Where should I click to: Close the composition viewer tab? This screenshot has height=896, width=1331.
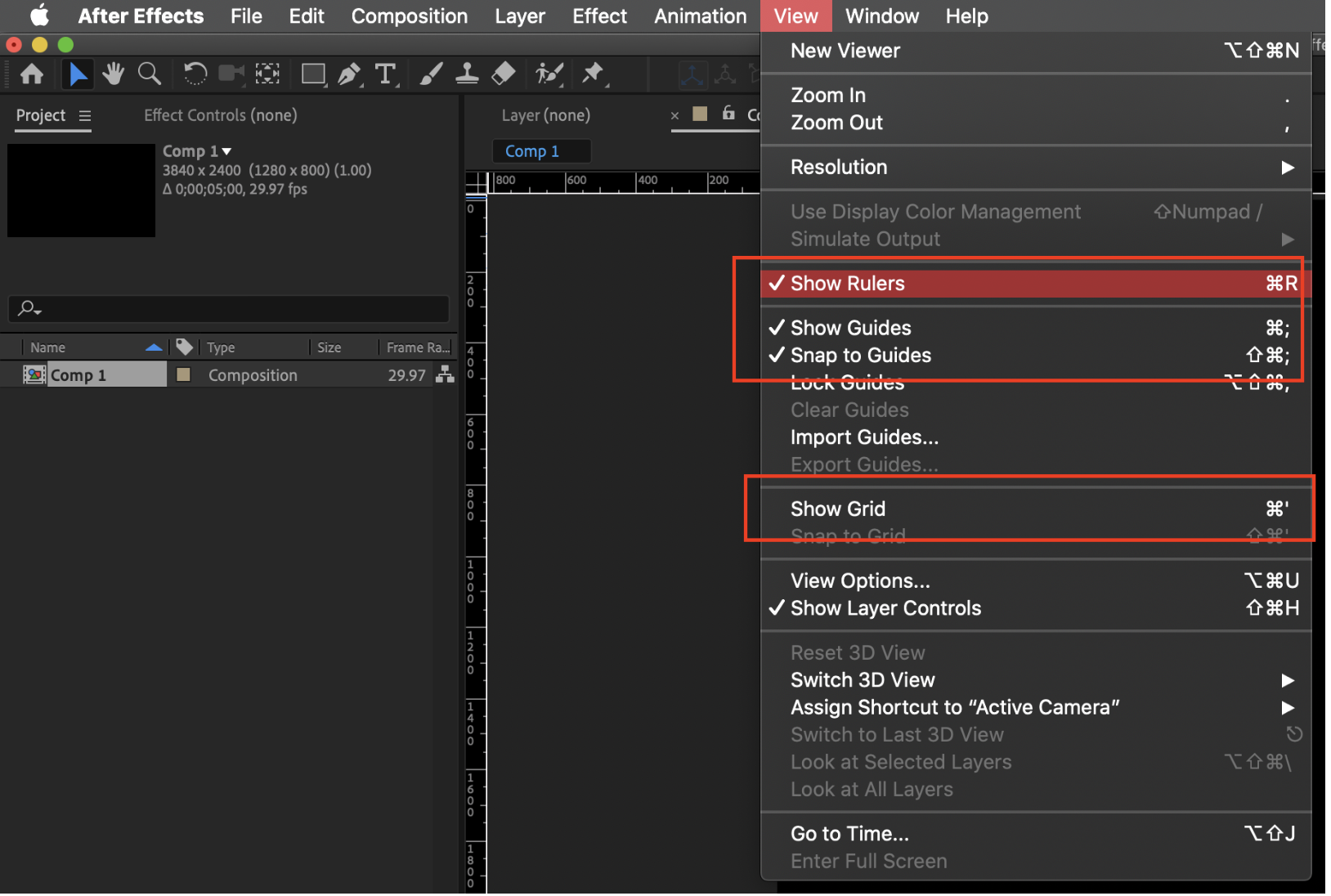pos(674,116)
